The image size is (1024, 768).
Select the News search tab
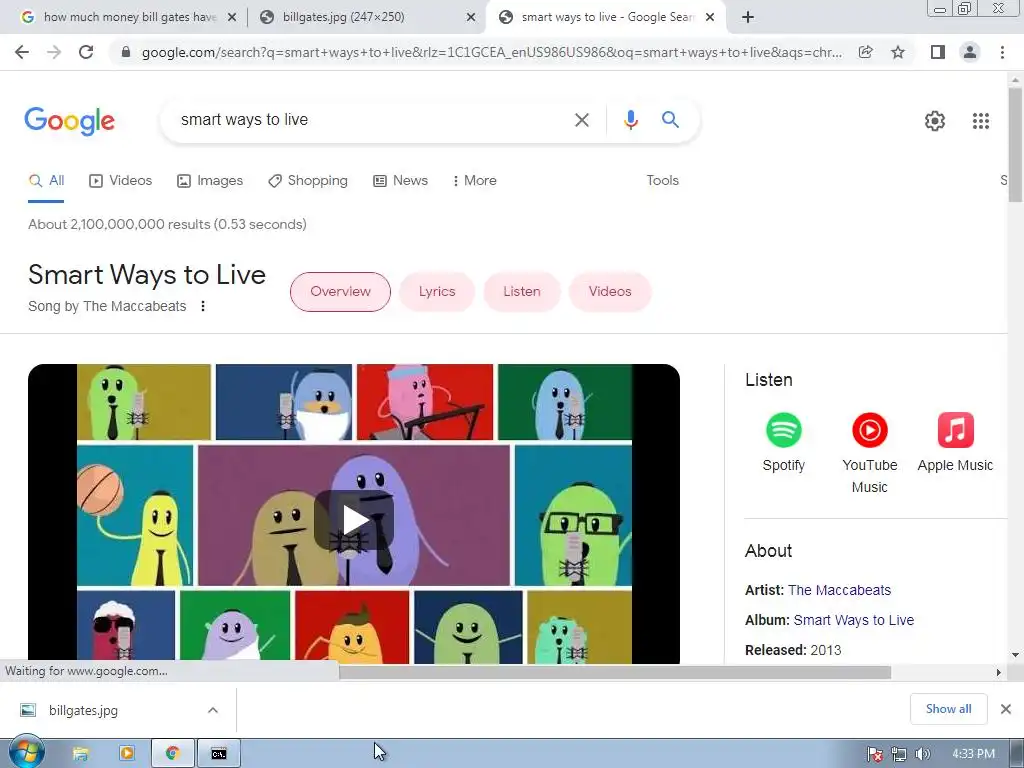(400, 181)
